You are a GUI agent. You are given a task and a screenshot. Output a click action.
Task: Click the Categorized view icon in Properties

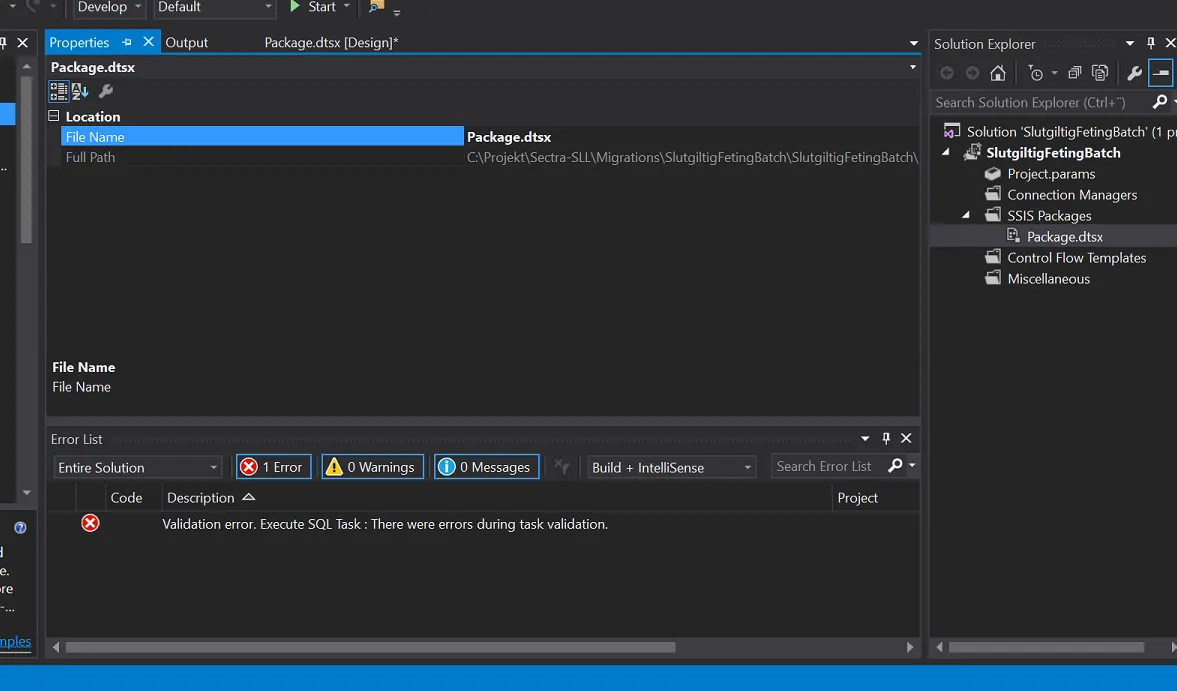tap(58, 92)
